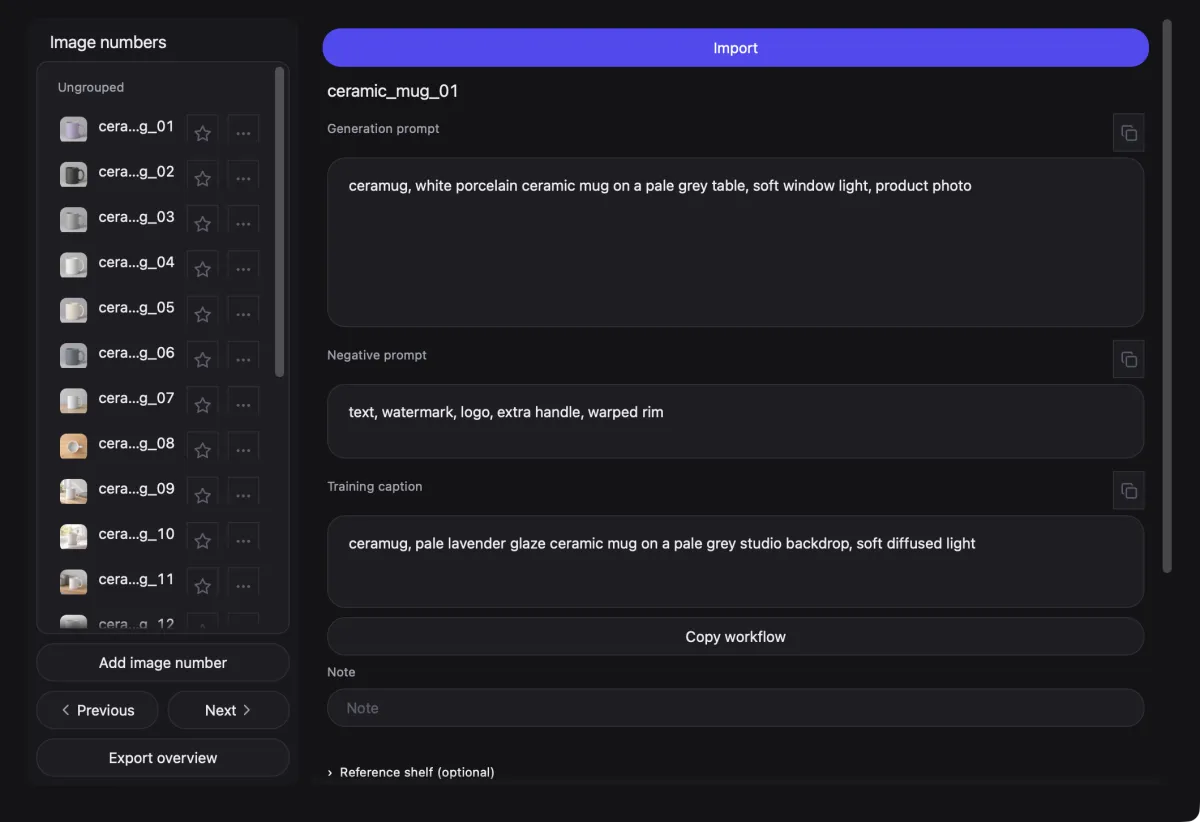
Task: Open the cera...g_09 list row
Action: [159, 491]
